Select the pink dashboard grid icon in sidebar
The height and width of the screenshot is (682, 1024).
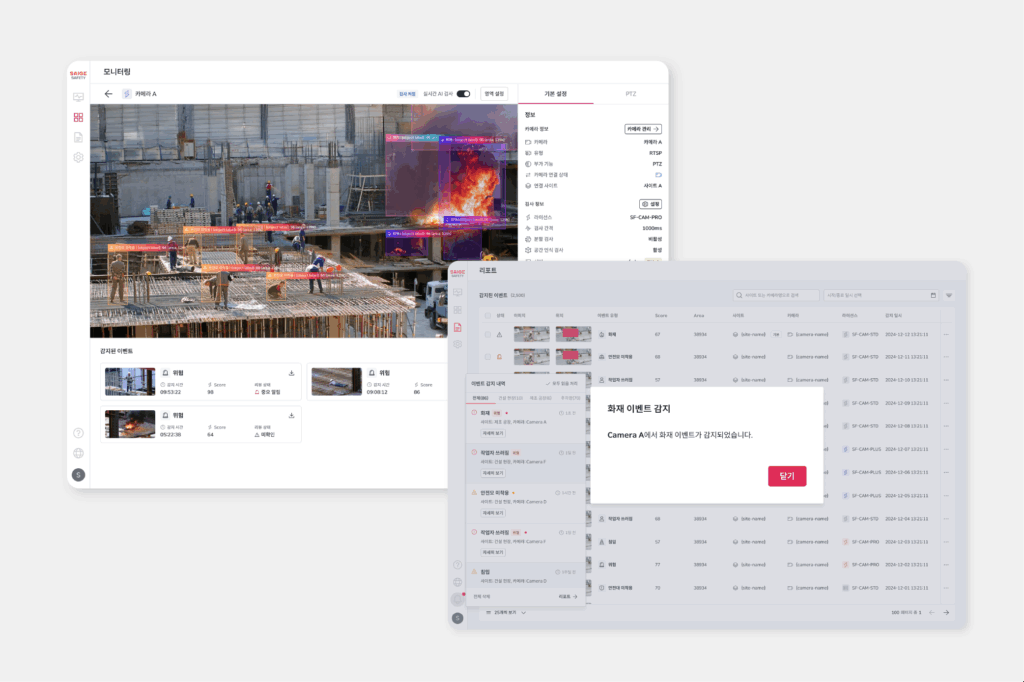tap(78, 117)
